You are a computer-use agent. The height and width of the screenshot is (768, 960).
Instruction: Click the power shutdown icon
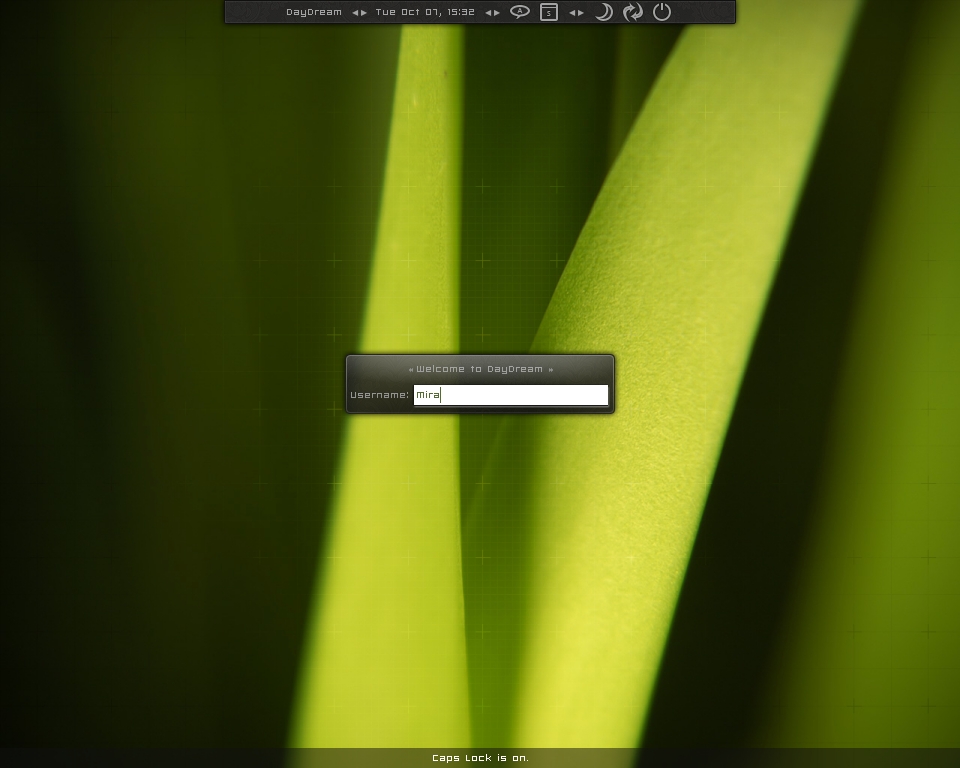pyautogui.click(x=662, y=12)
